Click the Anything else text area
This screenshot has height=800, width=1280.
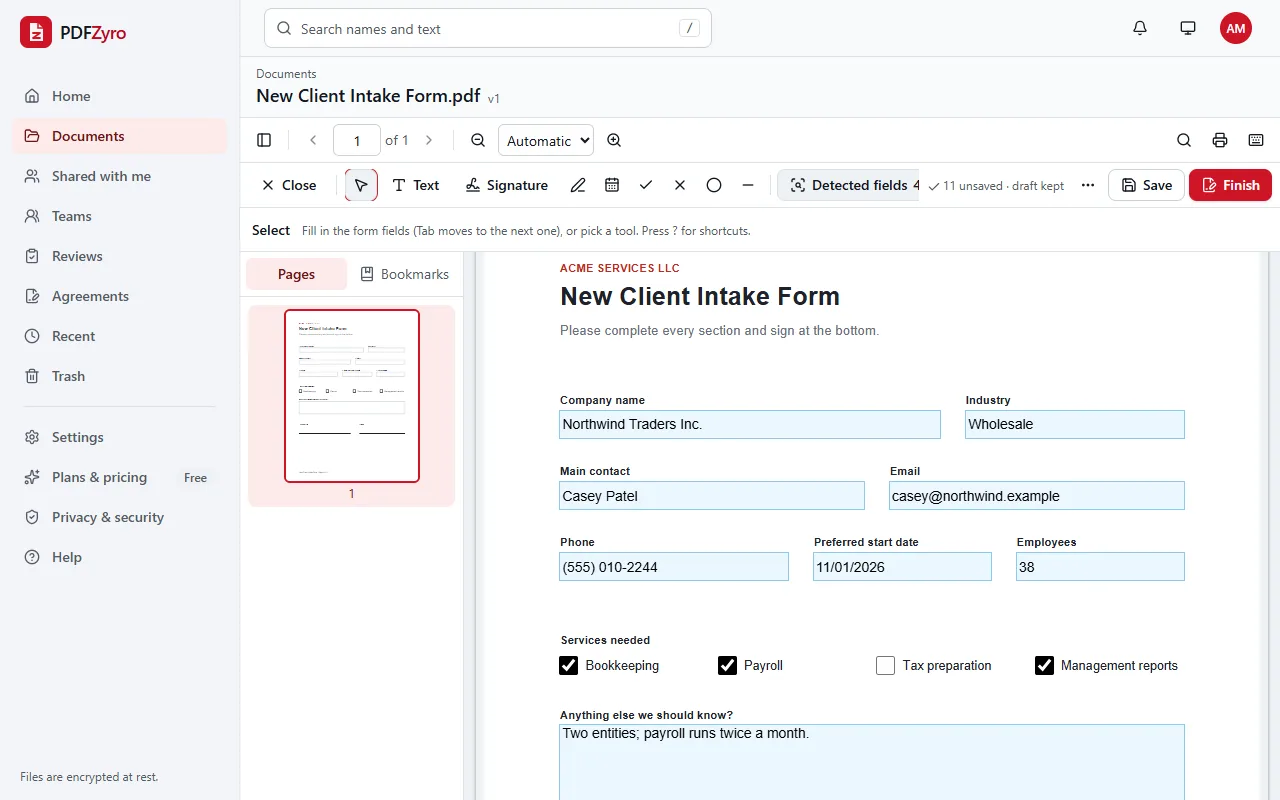(872, 762)
